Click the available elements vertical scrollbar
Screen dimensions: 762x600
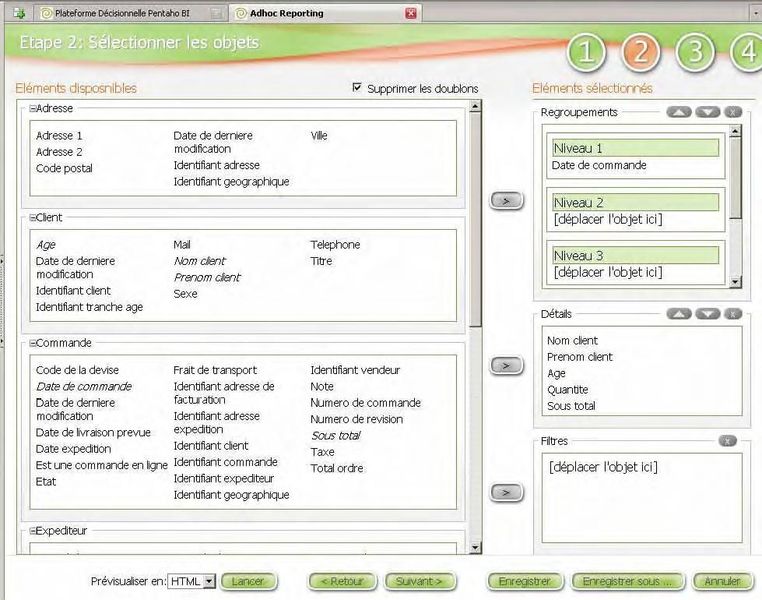pyautogui.click(x=476, y=220)
